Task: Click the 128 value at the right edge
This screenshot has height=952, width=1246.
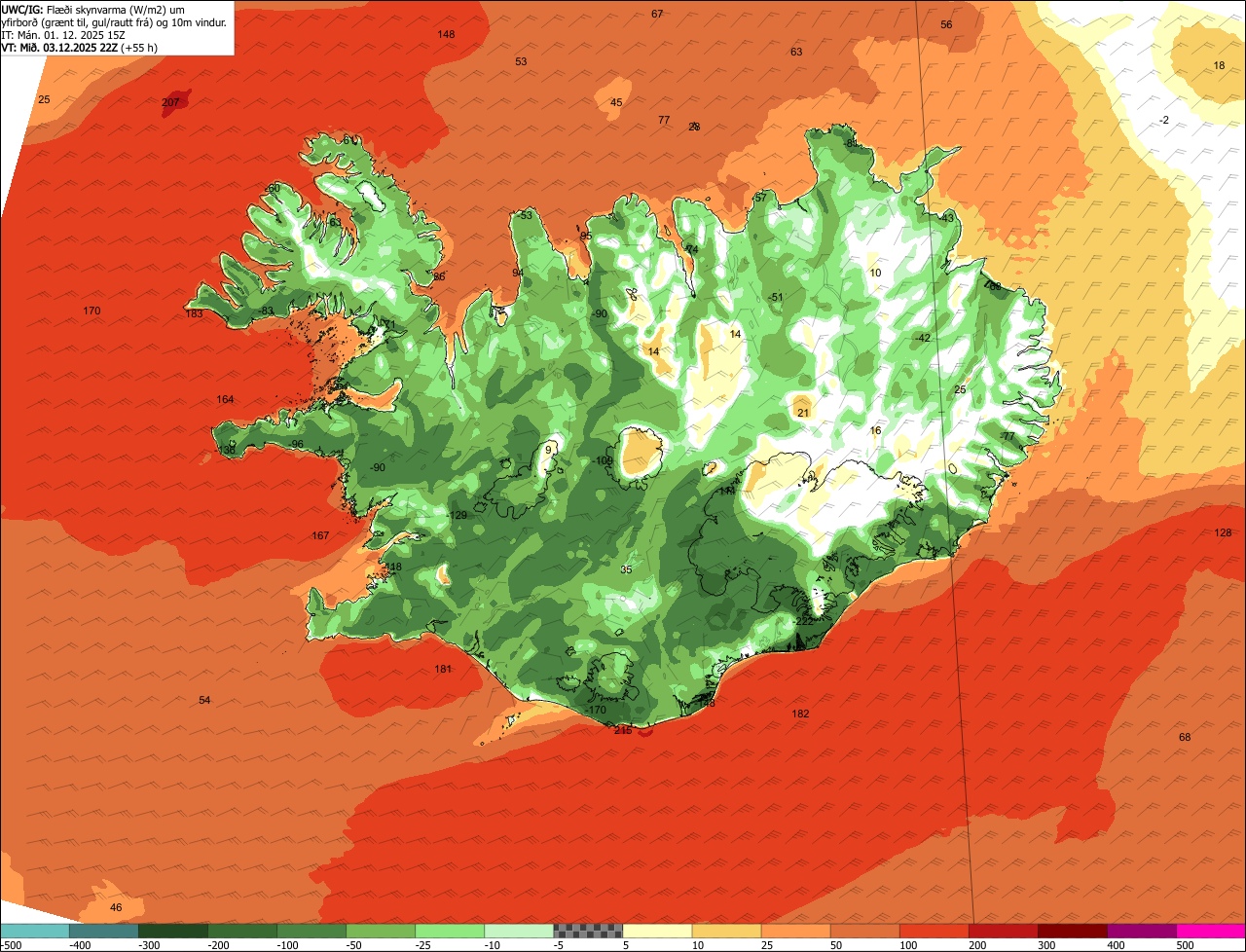Action: [1223, 532]
